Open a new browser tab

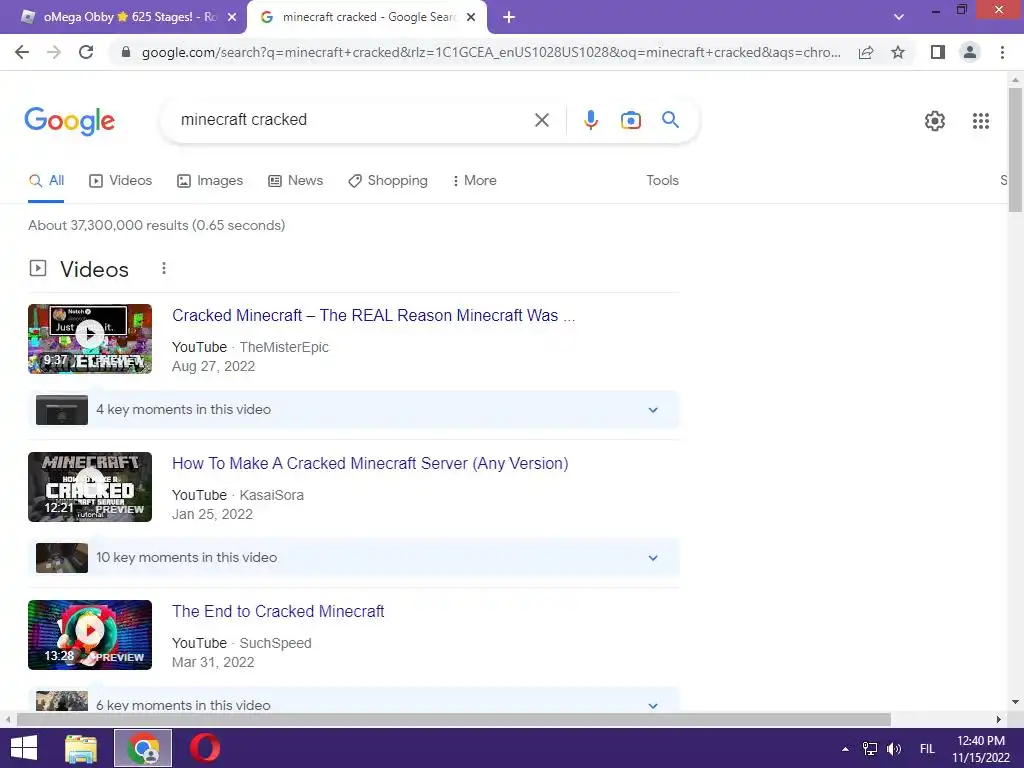click(509, 17)
